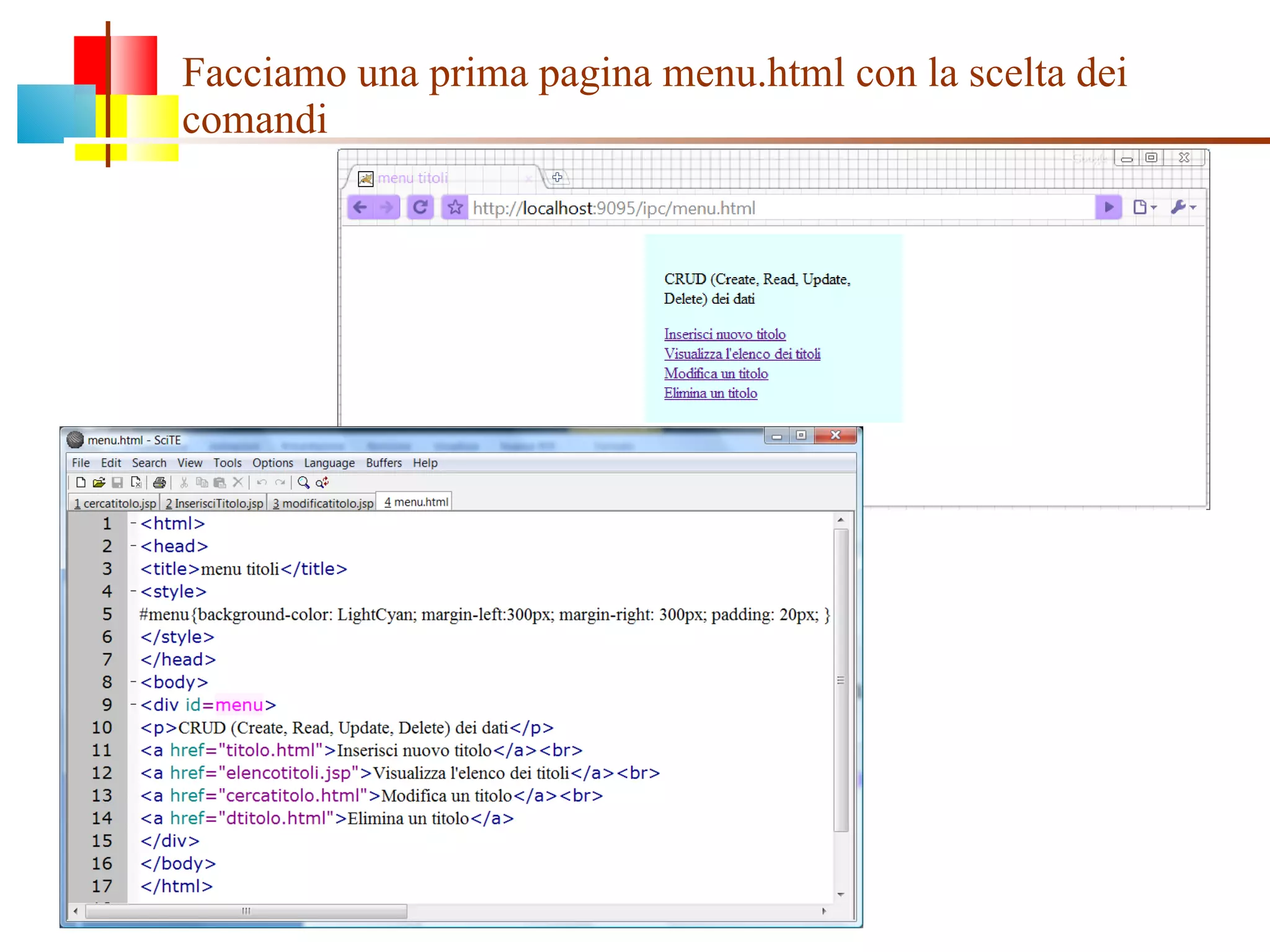The height and width of the screenshot is (952, 1270).
Task: Select the menu titoli browser tab
Action: [443, 178]
